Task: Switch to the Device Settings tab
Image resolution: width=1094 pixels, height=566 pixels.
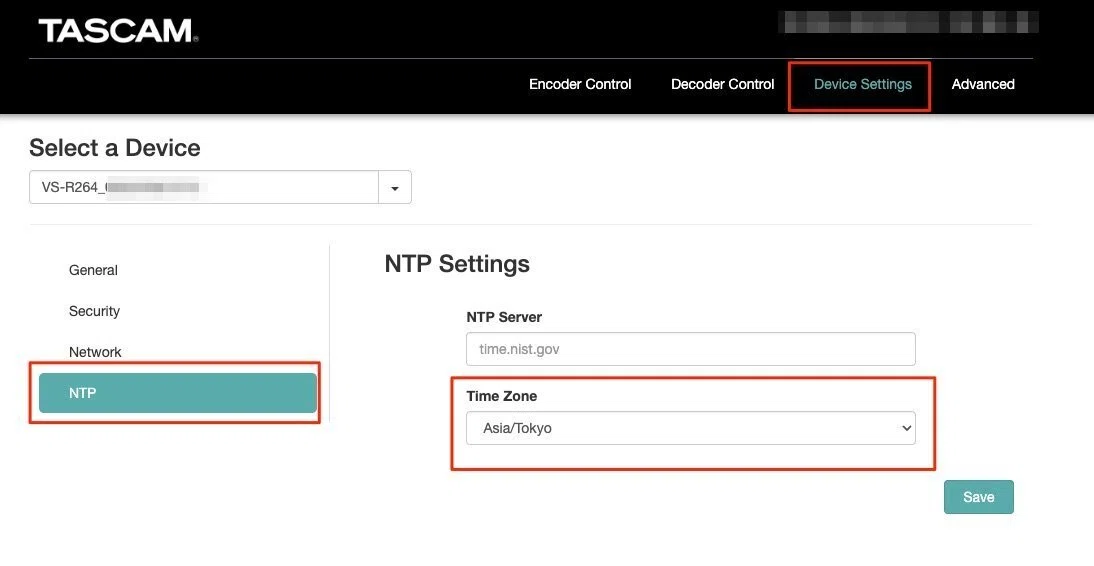Action: [862, 84]
